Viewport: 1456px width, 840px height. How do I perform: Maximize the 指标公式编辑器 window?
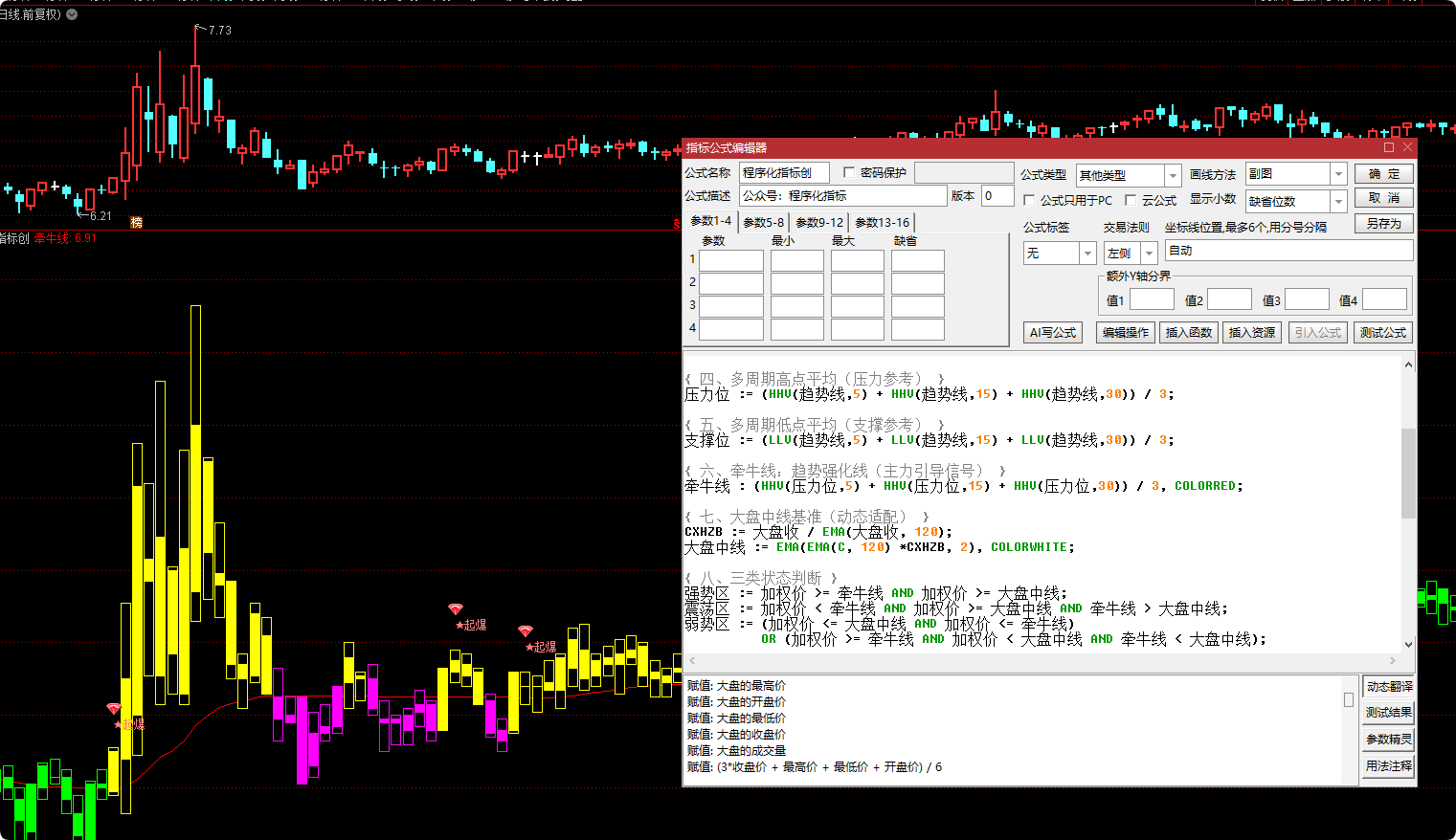[x=1389, y=147]
